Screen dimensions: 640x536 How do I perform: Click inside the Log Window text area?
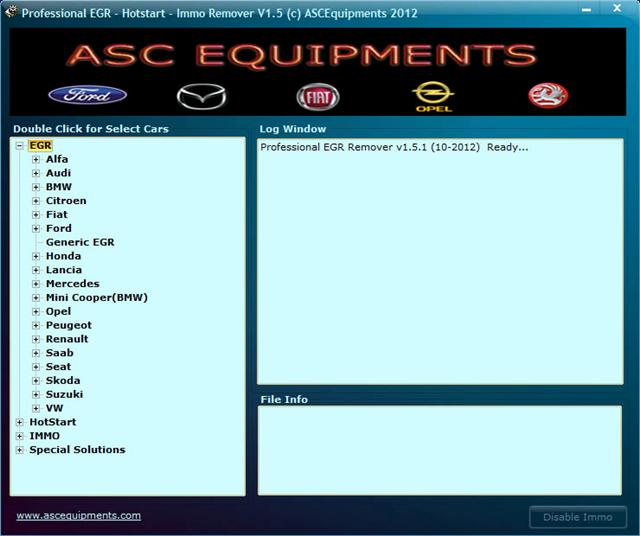(x=440, y=262)
